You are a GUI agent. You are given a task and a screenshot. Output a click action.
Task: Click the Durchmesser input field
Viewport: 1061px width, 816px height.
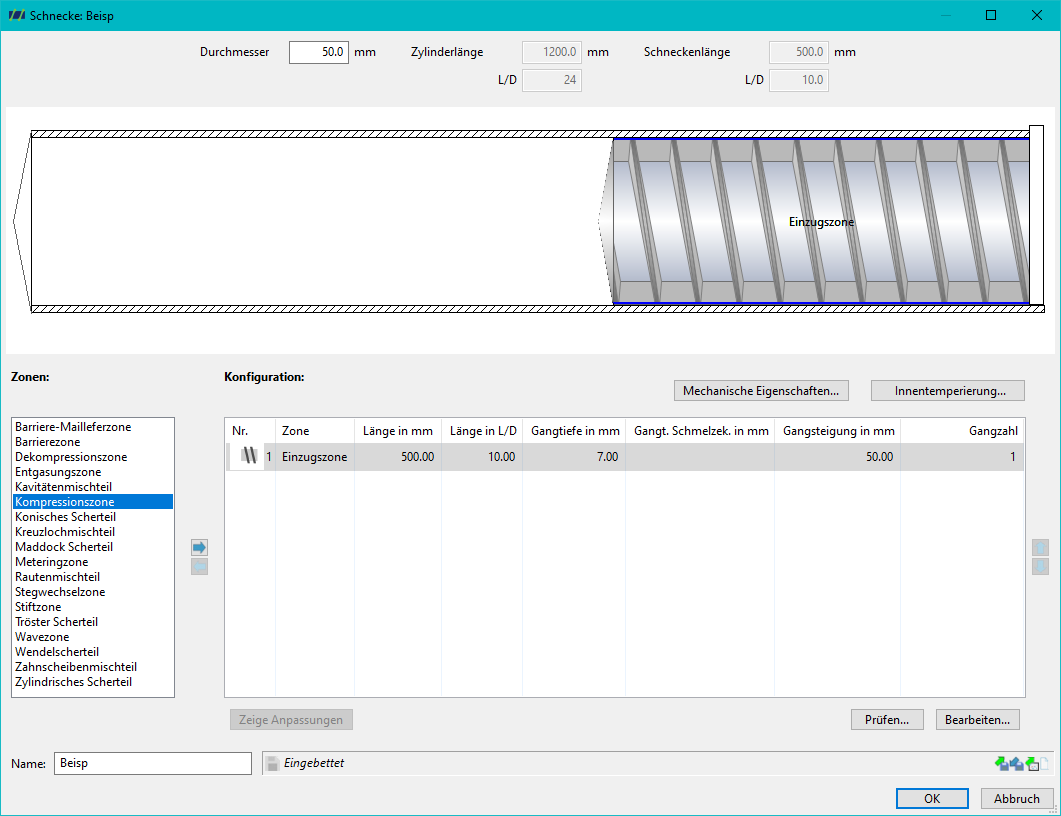[x=319, y=52]
